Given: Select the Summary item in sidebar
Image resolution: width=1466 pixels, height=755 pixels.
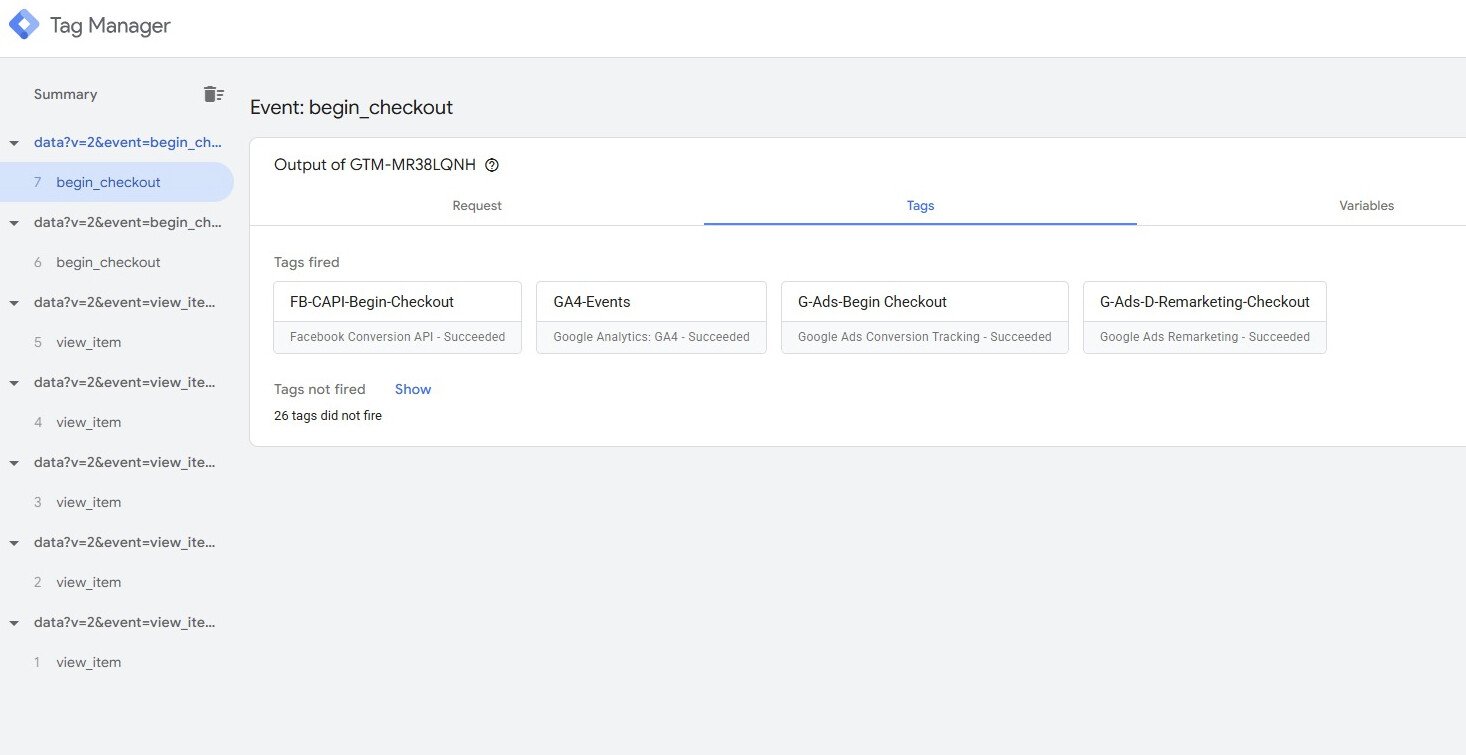Looking at the screenshot, I should click(x=66, y=94).
